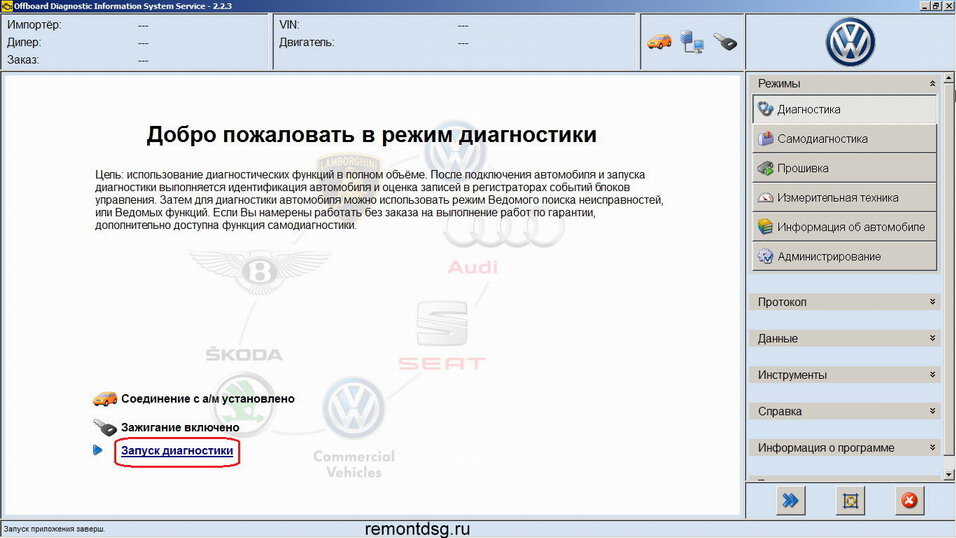Open the Диагностика mode
956x538 pixels.
(844, 109)
